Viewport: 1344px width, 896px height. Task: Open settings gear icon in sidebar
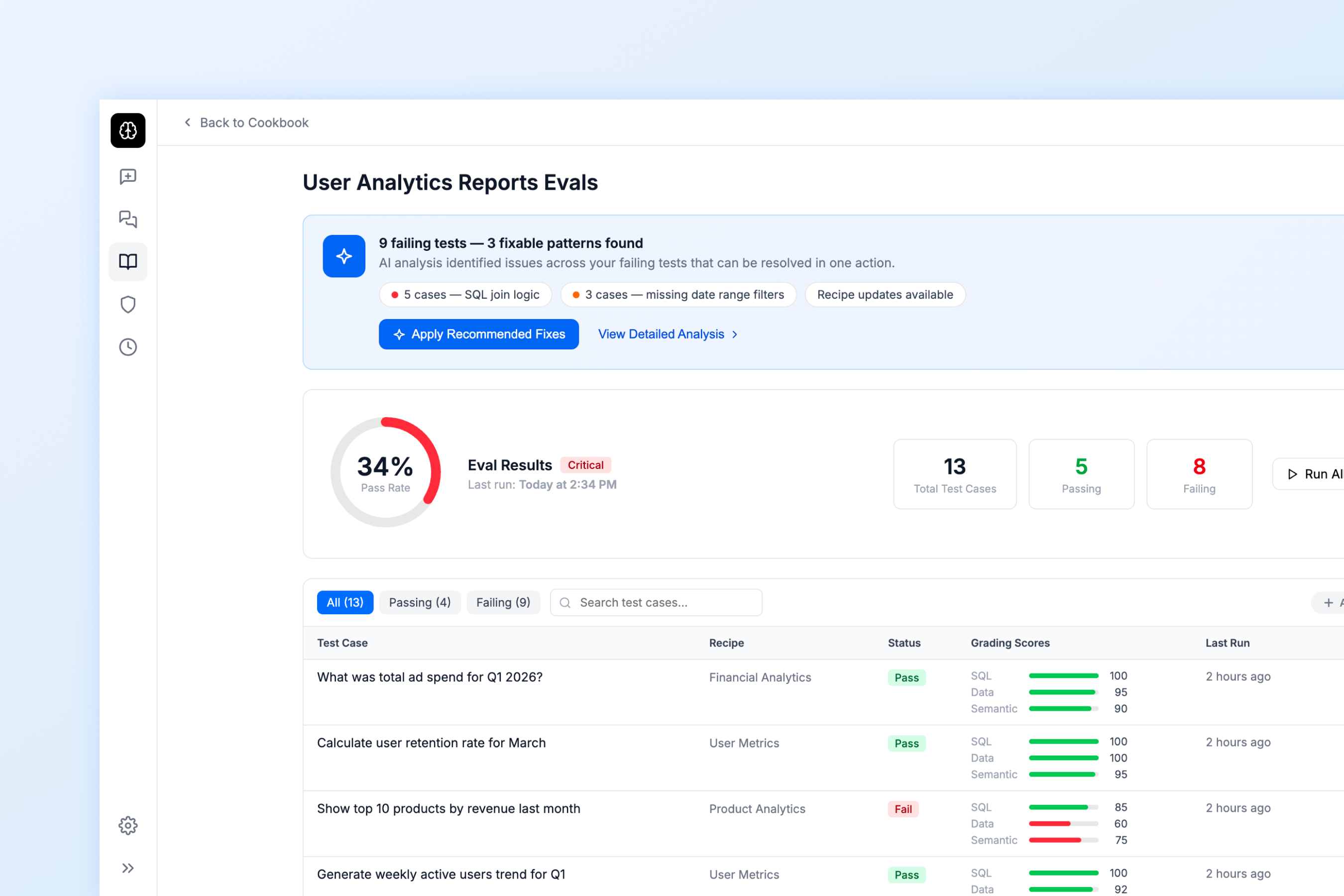pos(128,825)
